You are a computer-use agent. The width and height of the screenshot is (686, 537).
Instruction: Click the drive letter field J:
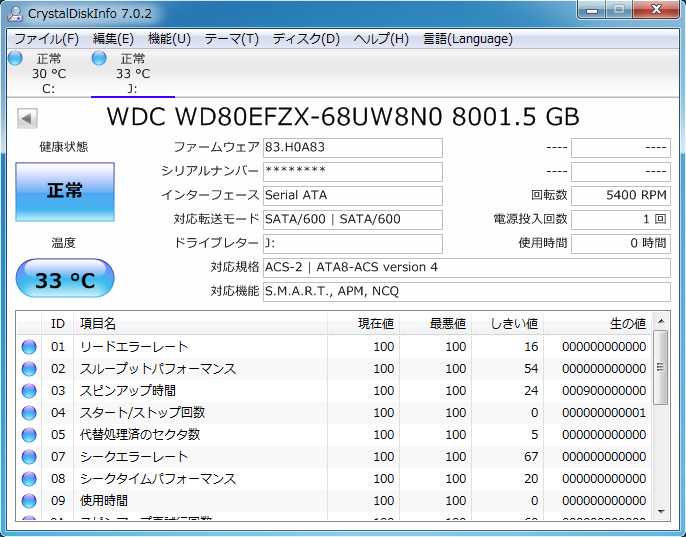pyautogui.click(x=353, y=244)
